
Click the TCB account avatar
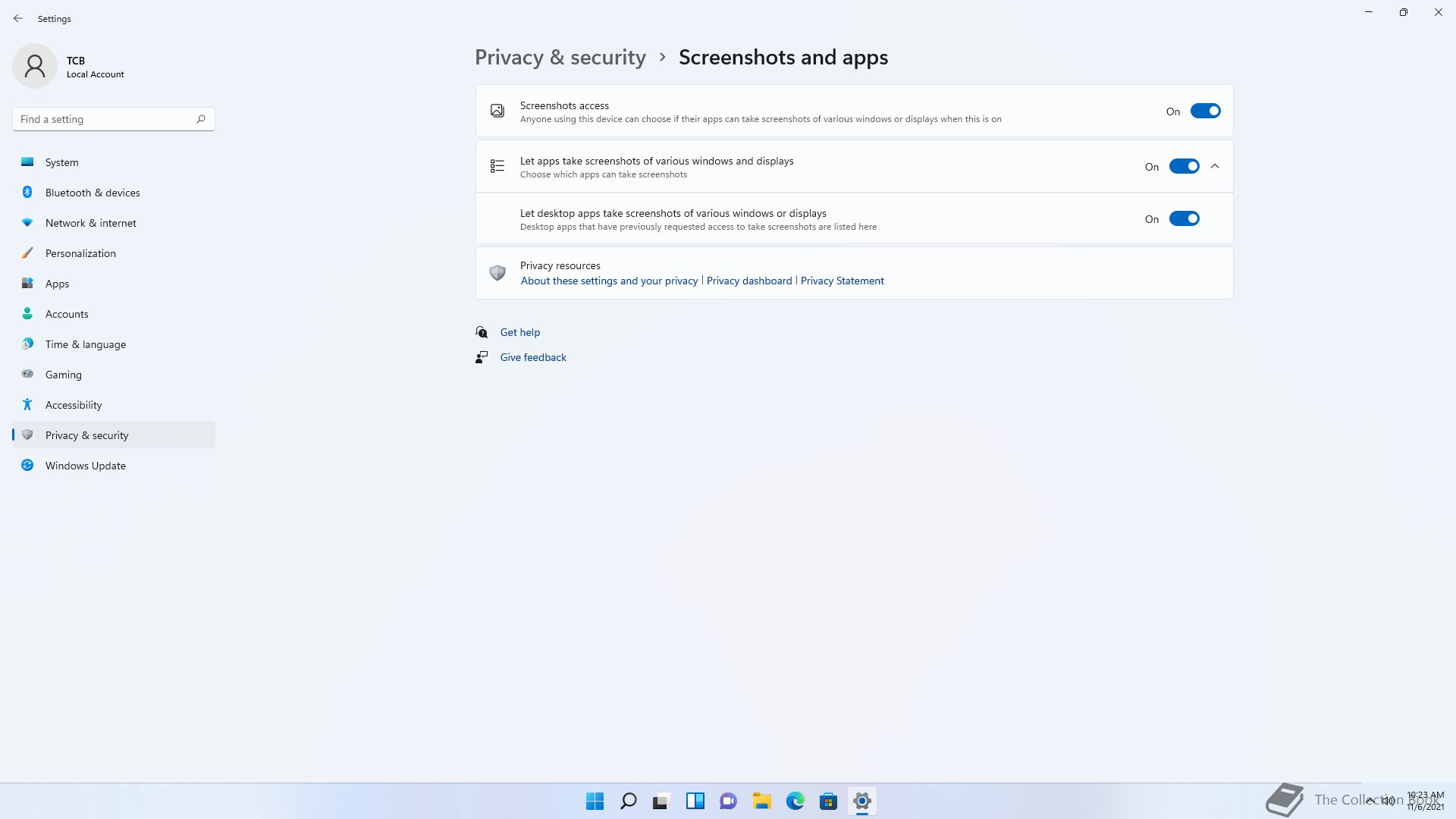35,66
